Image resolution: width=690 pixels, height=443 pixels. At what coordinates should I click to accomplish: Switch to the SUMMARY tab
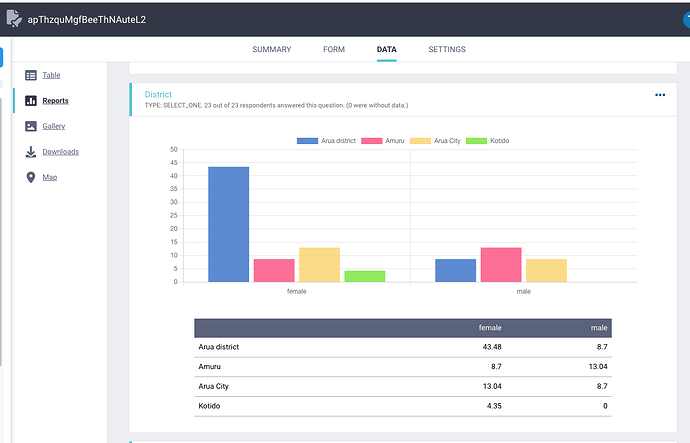[272, 49]
